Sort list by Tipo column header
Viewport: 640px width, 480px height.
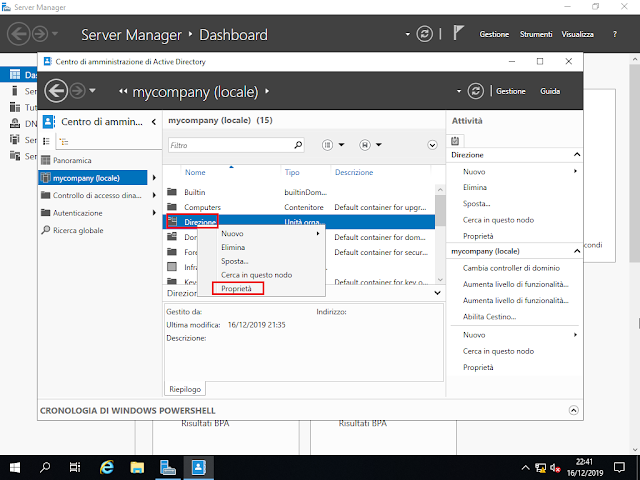[x=292, y=172]
